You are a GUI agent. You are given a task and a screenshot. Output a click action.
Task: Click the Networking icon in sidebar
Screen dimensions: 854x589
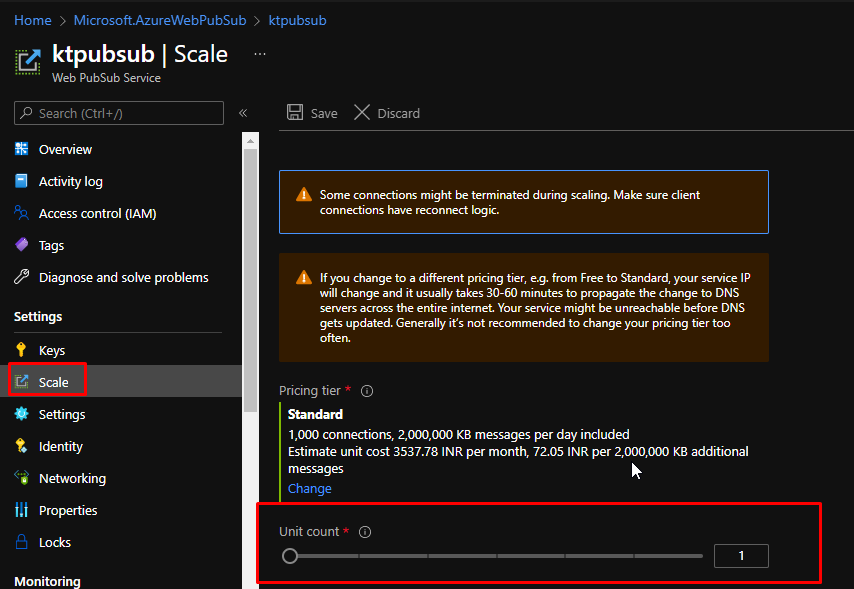[22, 478]
